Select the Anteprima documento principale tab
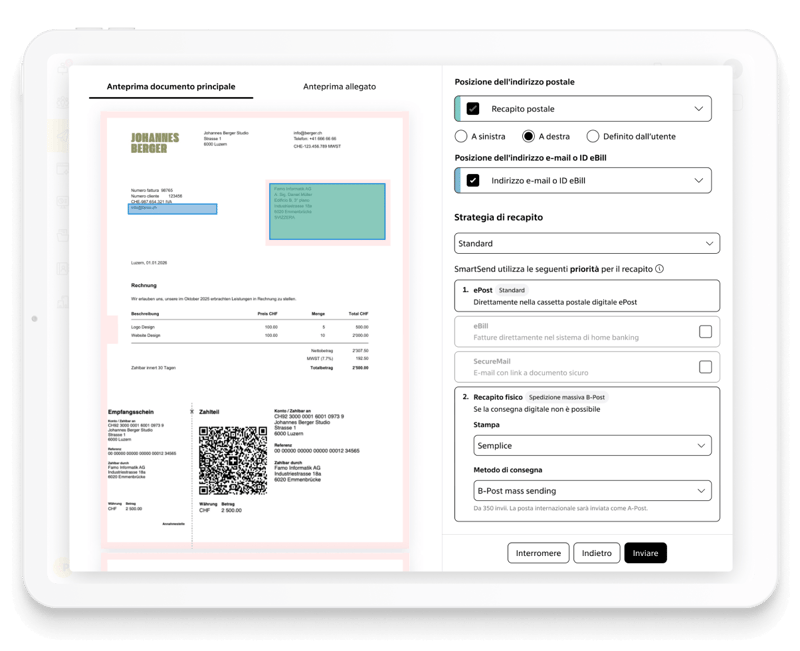The width and height of the screenshot is (800, 651). [172, 87]
